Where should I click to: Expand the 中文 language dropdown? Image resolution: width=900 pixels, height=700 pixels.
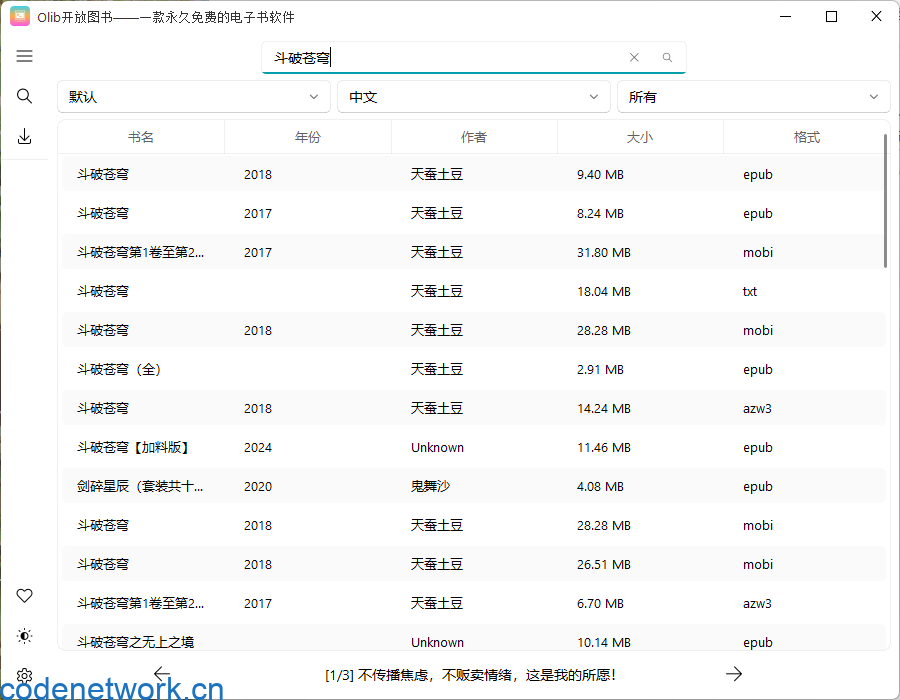tap(473, 97)
